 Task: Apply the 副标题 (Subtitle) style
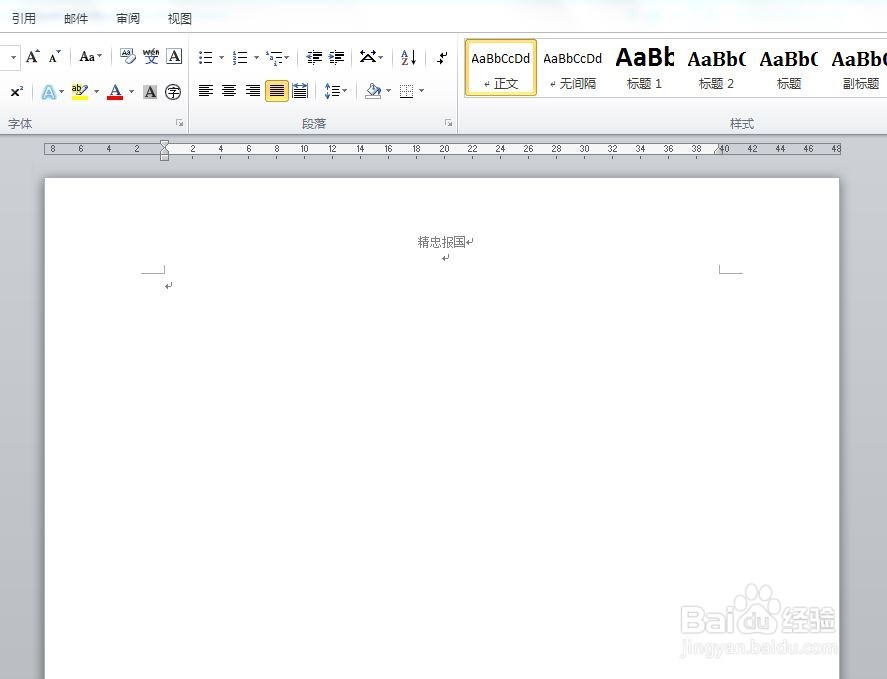[859, 68]
